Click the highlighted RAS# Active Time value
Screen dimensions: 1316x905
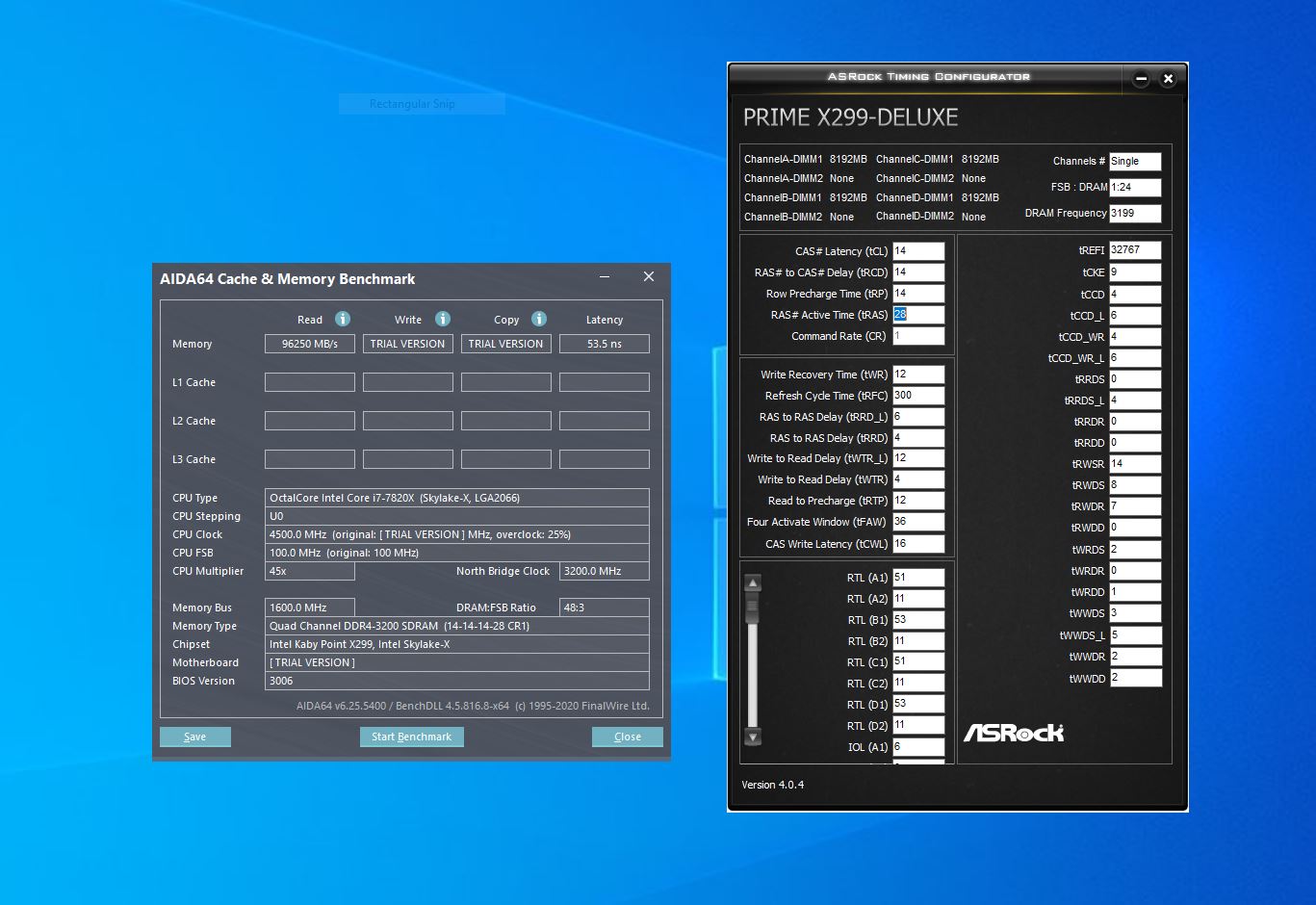tap(901, 314)
